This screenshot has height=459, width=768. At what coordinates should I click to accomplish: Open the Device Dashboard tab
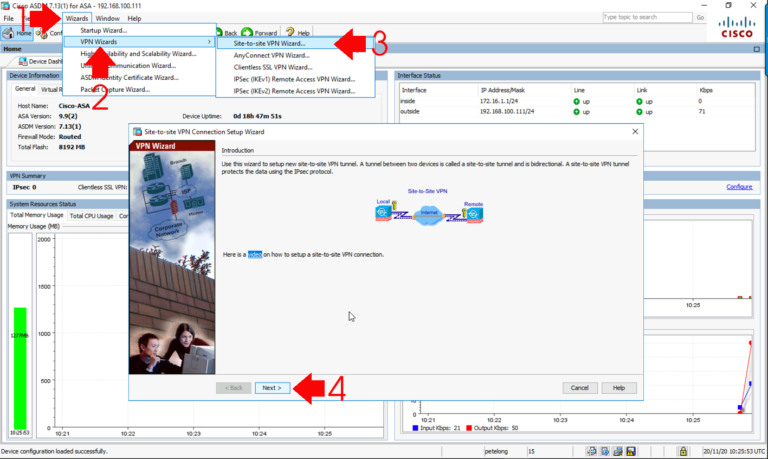40,61
